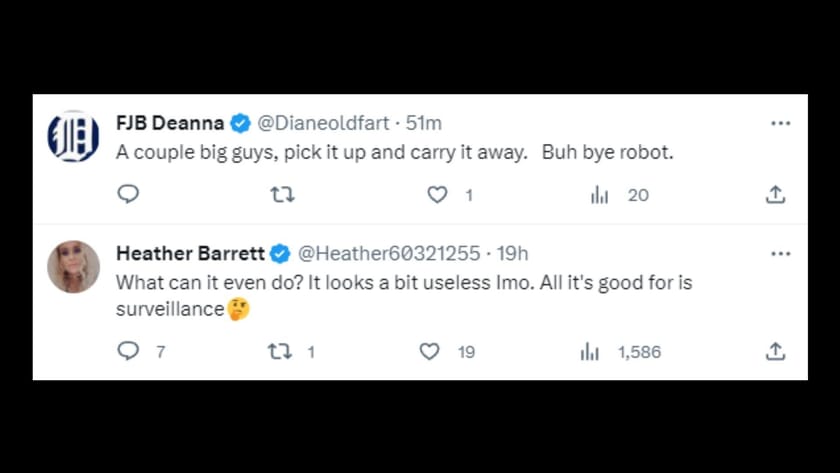Click the 19h timestamp on Heather's tweet
The width and height of the screenshot is (840, 473).
512,254
